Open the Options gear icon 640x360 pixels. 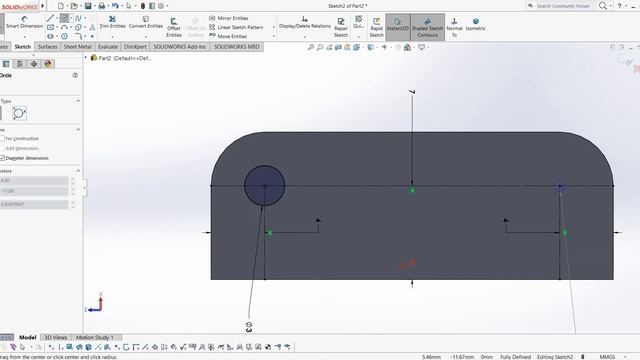161,6
